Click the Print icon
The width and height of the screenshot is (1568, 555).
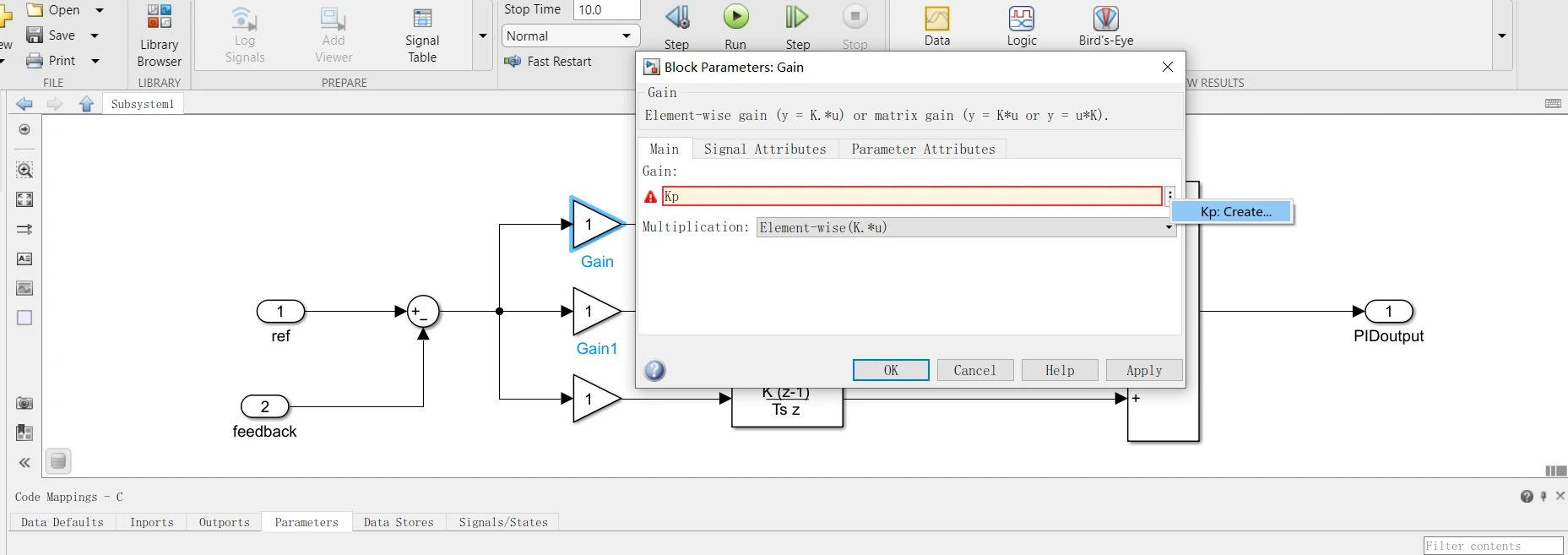35,60
